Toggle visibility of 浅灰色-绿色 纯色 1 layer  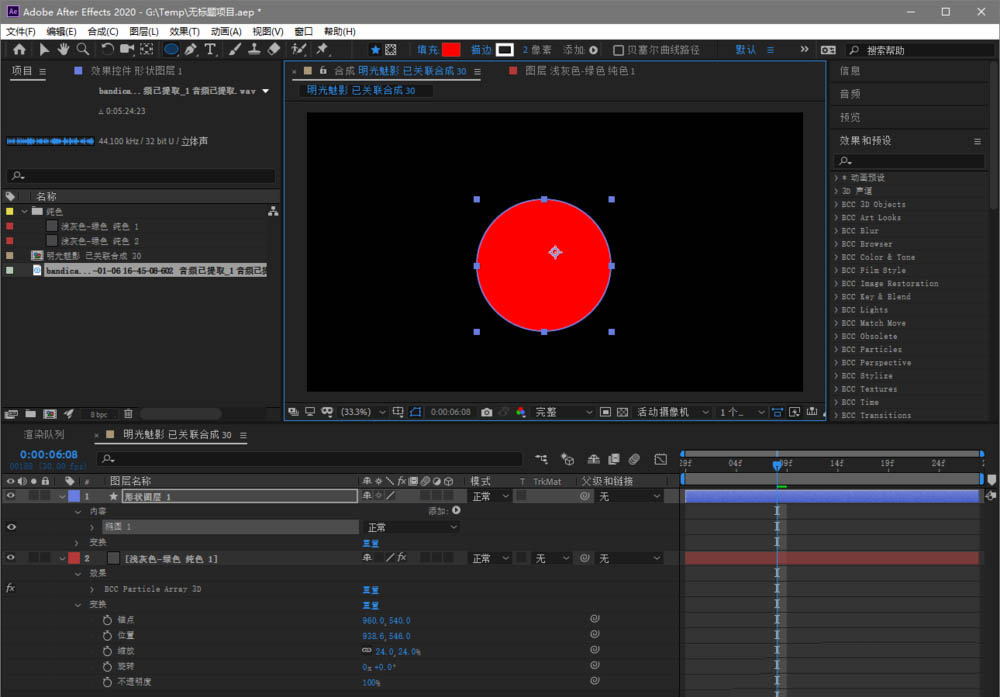pos(12,558)
